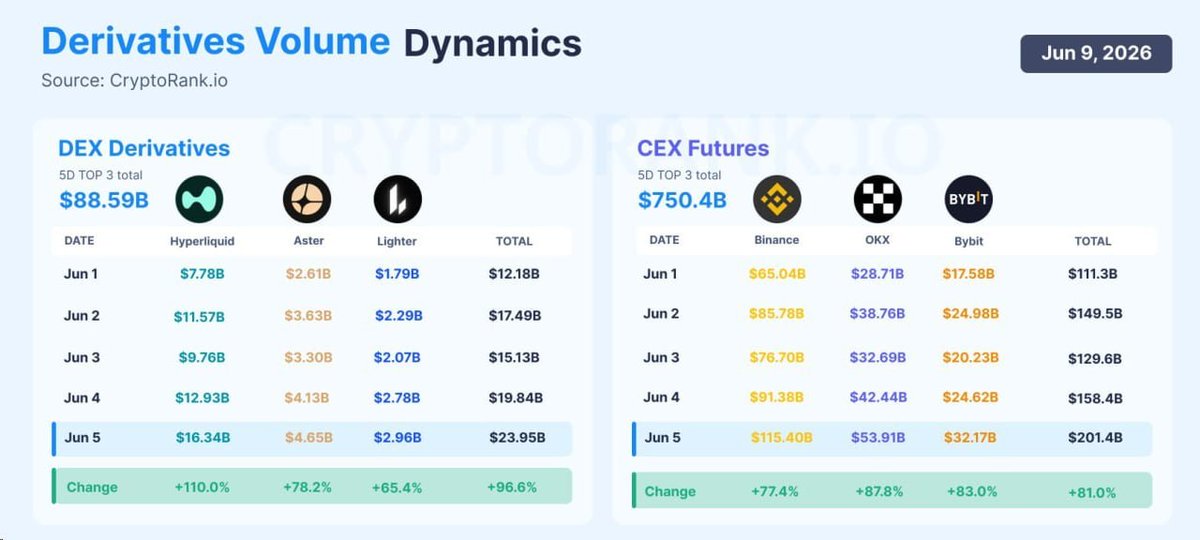The image size is (1200, 540).
Task: Click the Aster logo icon
Action: 306,199
